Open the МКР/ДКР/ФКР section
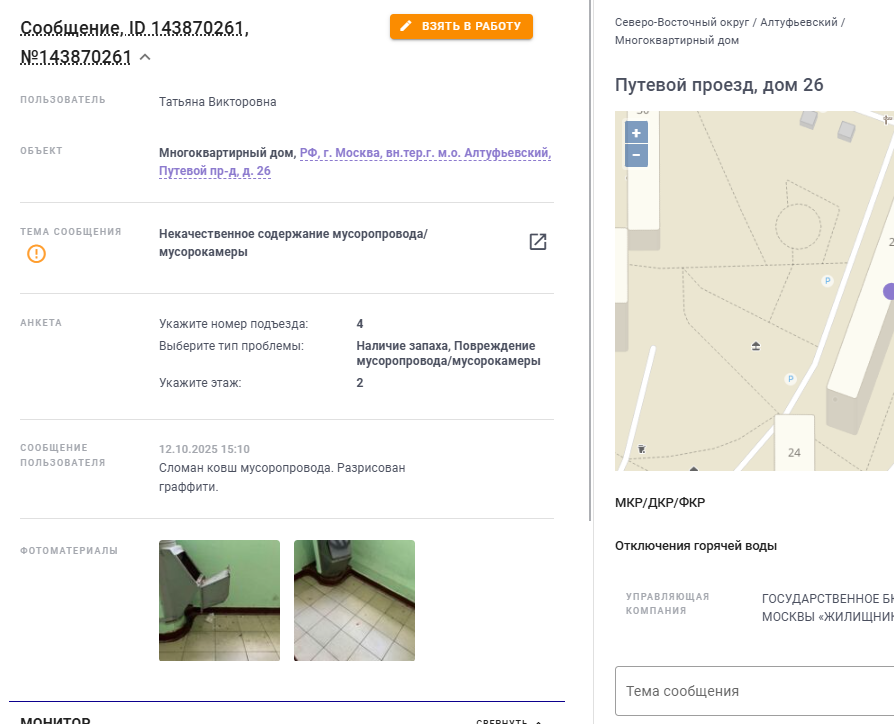The height and width of the screenshot is (724, 894). pyautogui.click(x=660, y=503)
